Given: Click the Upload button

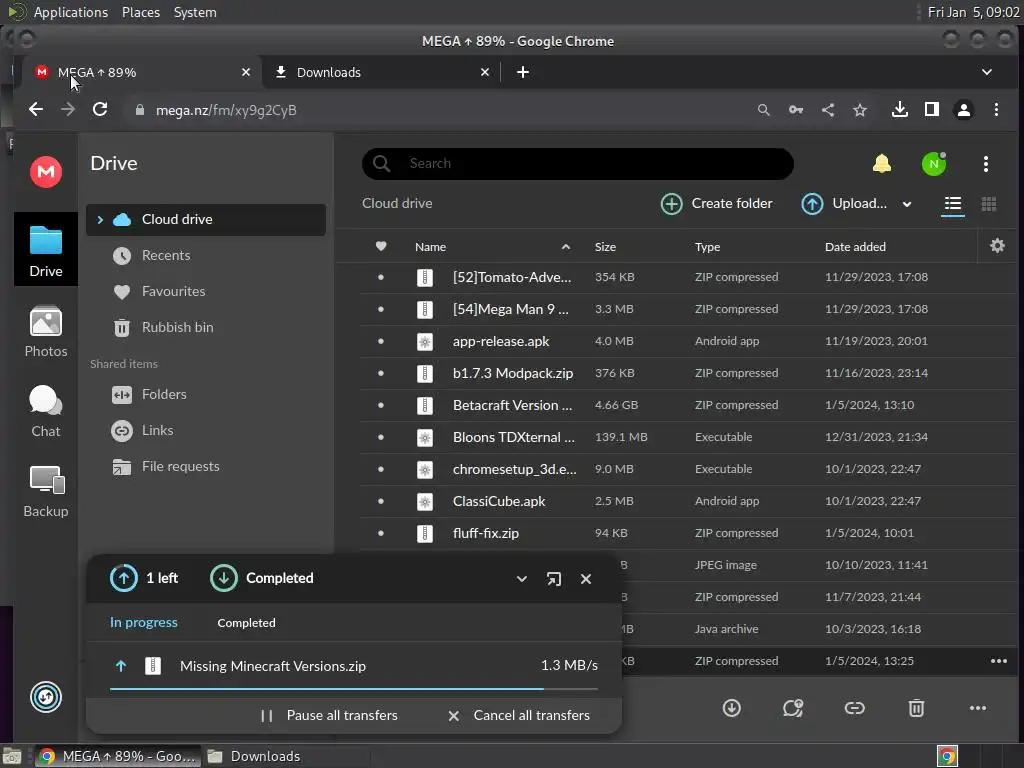Looking at the screenshot, I should coord(844,204).
